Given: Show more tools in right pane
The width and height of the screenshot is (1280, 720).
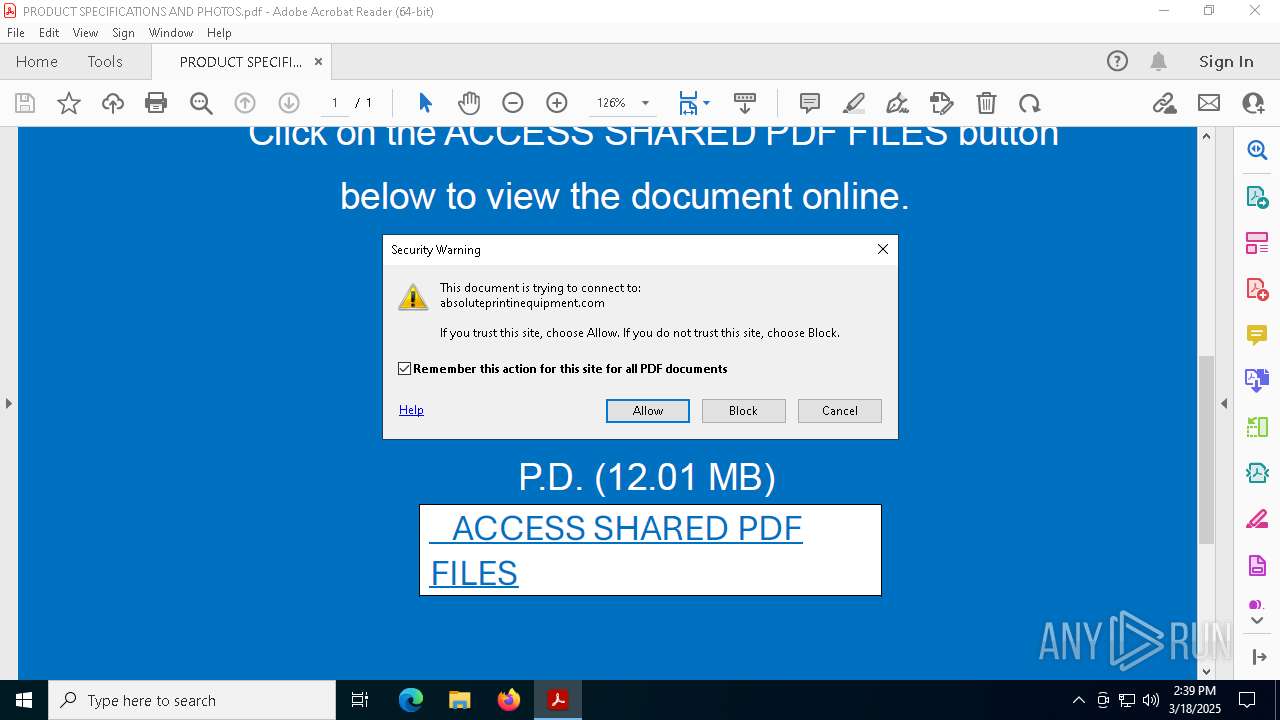Looking at the screenshot, I should 1257,620.
